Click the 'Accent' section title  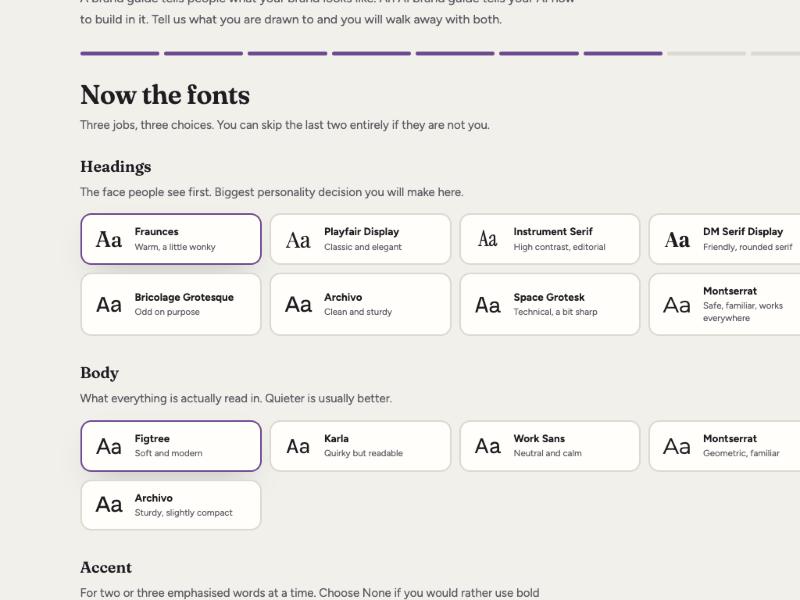pos(106,567)
